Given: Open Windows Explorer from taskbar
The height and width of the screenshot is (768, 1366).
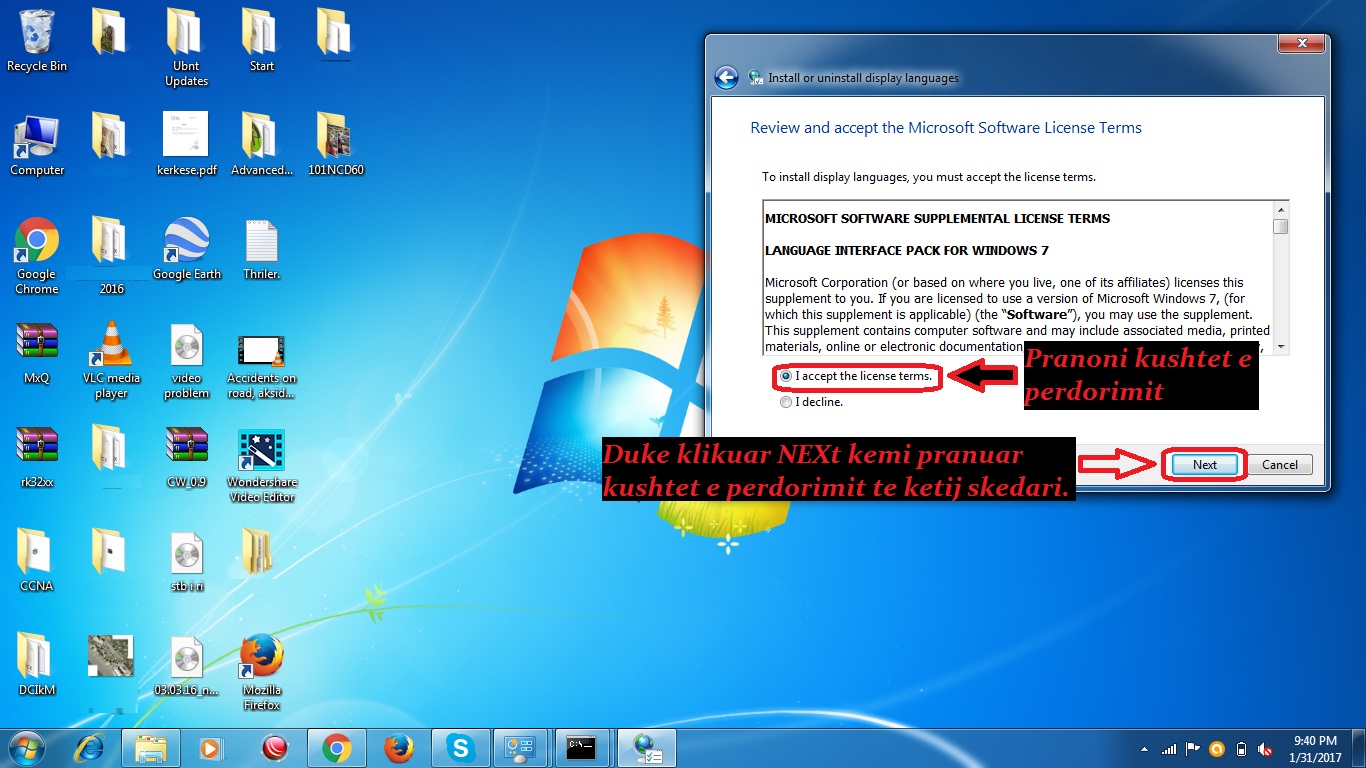Looking at the screenshot, I should tap(151, 748).
